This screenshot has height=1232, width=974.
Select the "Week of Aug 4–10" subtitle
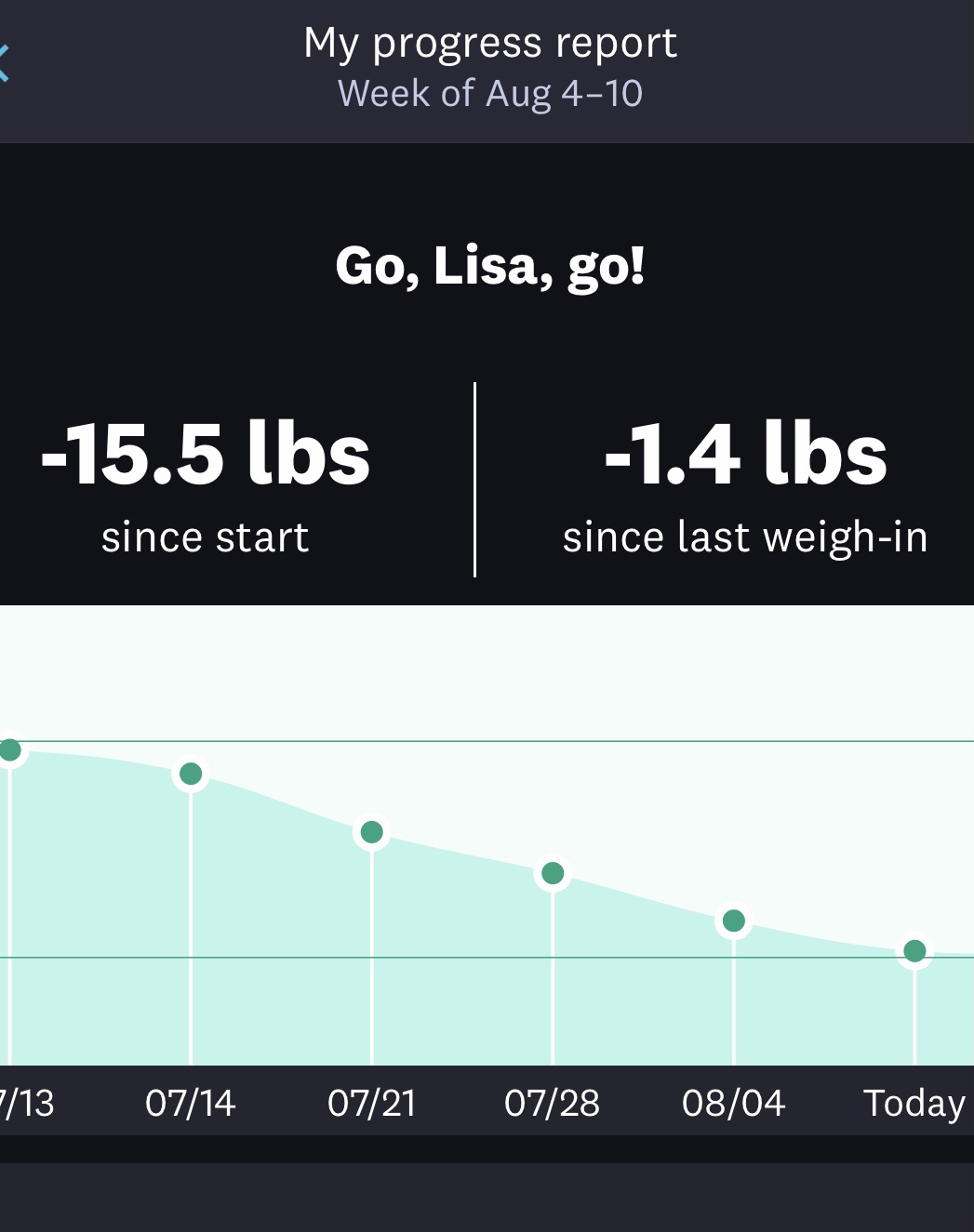point(489,94)
